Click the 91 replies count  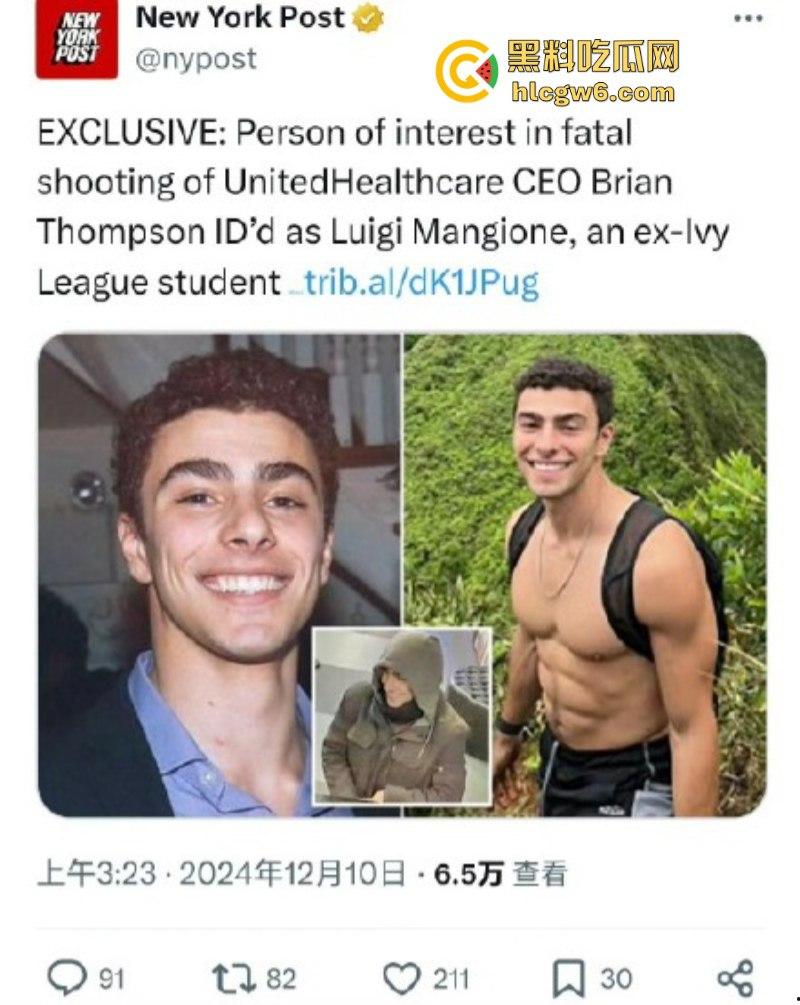(x=111, y=979)
